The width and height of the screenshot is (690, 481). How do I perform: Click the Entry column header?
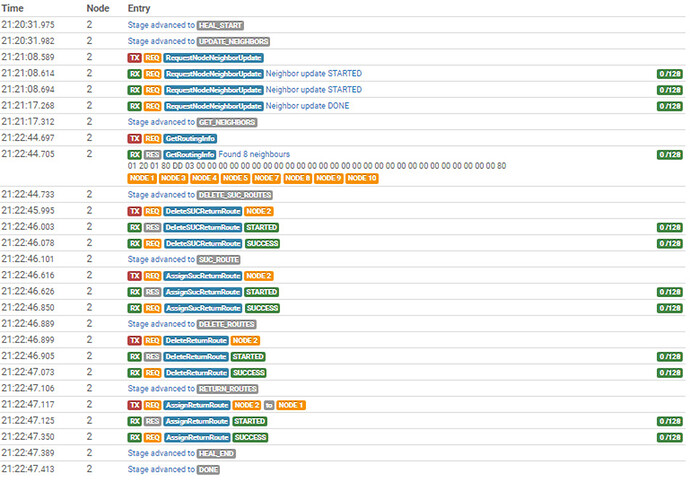coord(139,8)
